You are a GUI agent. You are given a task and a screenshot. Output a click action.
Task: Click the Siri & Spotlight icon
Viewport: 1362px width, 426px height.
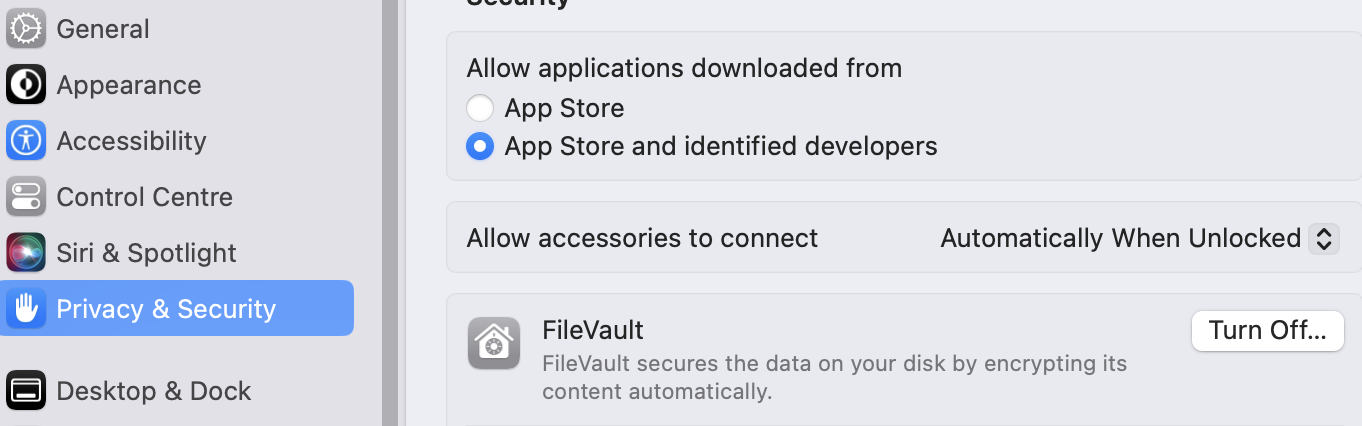coord(25,253)
